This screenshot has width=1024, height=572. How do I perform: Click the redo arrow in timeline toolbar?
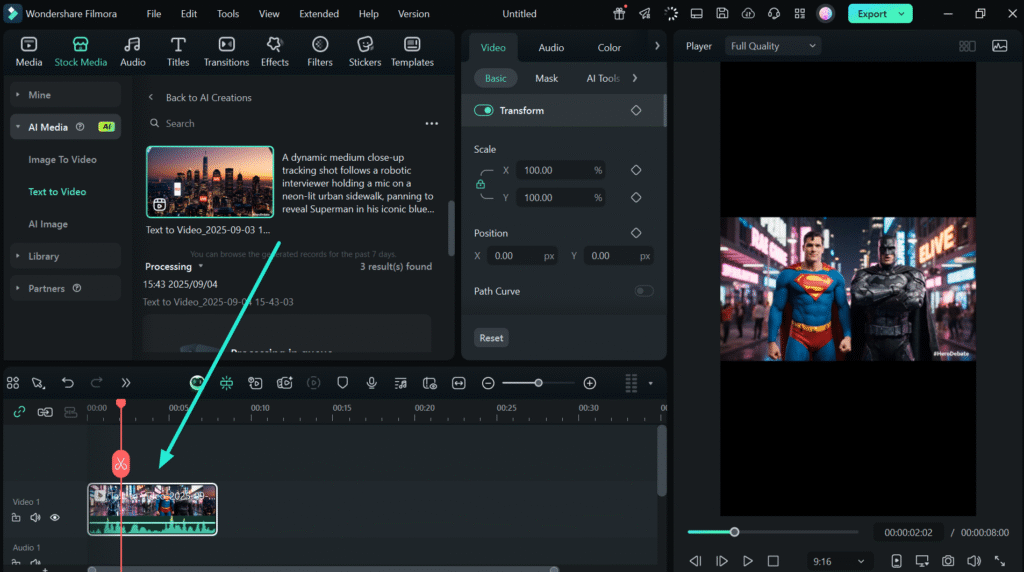click(97, 383)
